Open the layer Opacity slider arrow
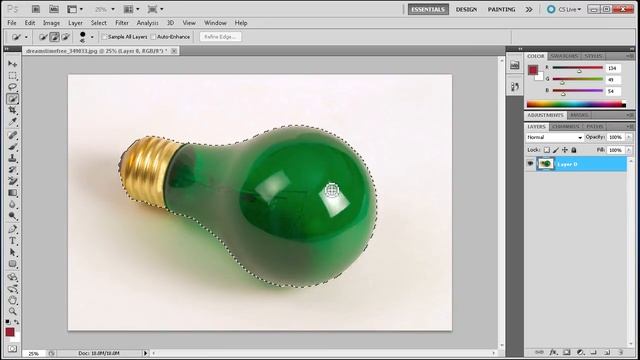 [x=629, y=137]
